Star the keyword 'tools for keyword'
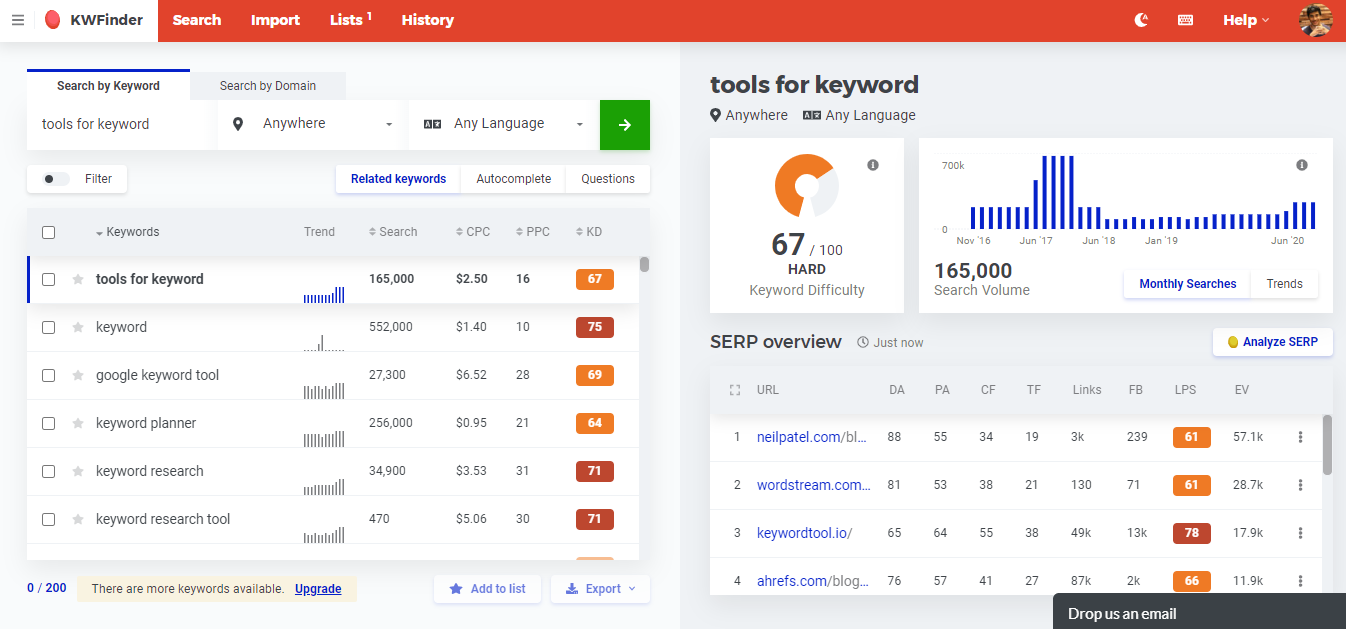1346x629 pixels. coord(78,279)
